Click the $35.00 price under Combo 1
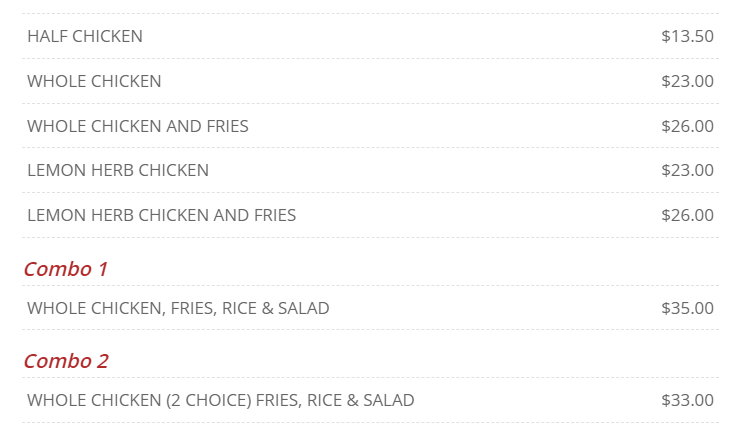This screenshot has height=438, width=750. (x=687, y=308)
